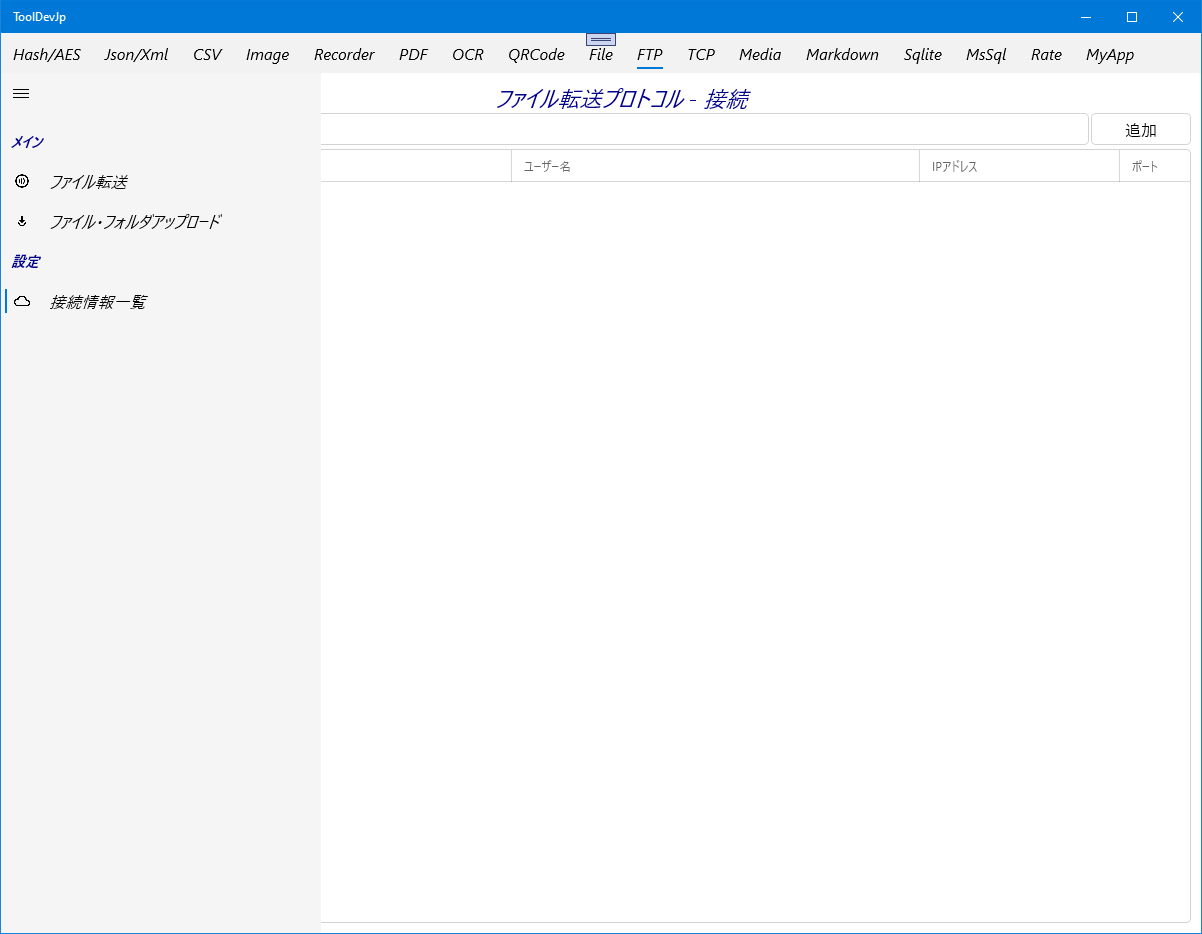Select 接続情報一覧 in settings
Image resolution: width=1202 pixels, height=934 pixels.
pyautogui.click(x=98, y=302)
